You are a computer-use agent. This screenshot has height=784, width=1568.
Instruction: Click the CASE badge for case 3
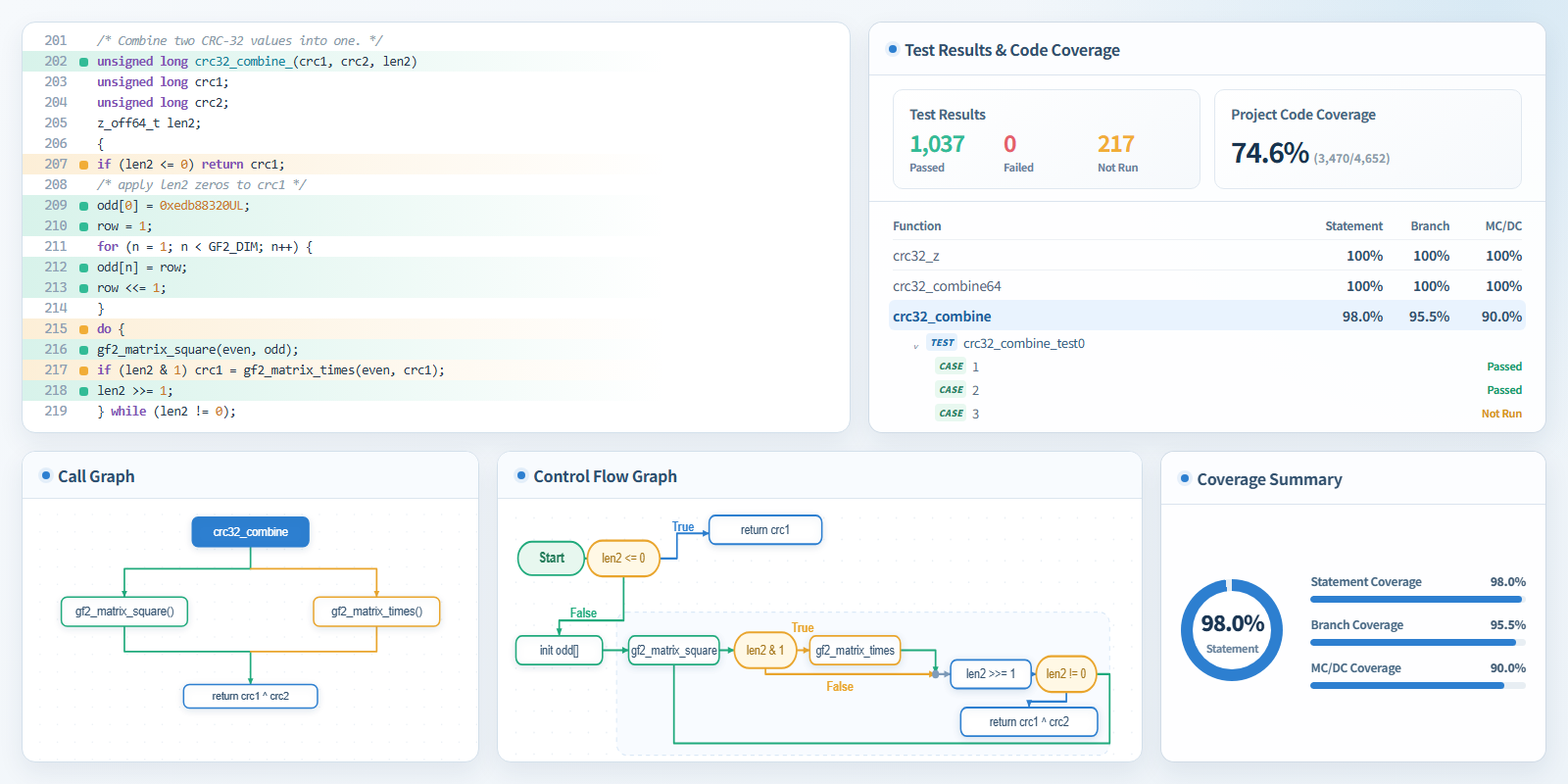click(x=952, y=414)
